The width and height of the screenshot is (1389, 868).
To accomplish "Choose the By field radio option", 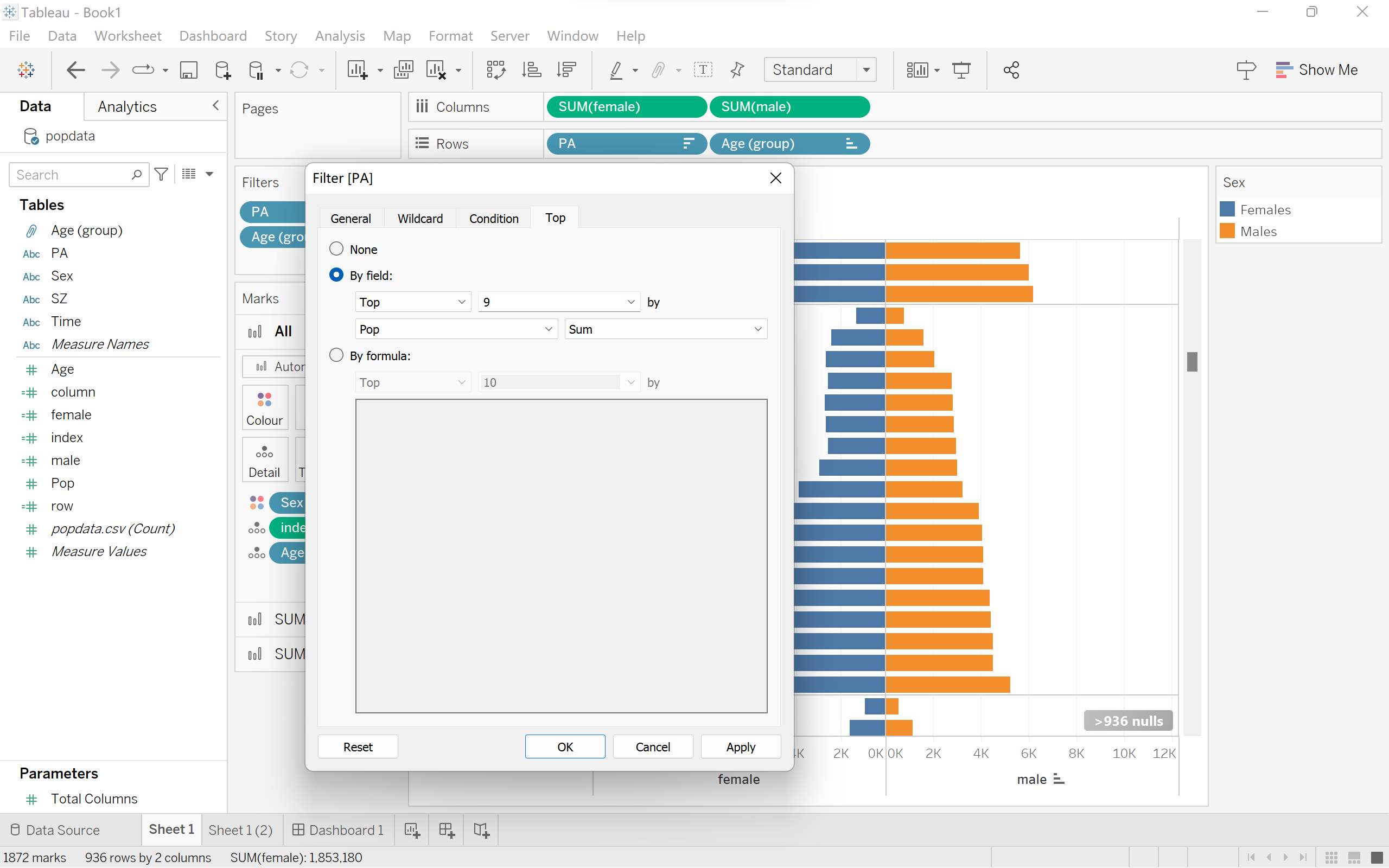I will pyautogui.click(x=336, y=275).
